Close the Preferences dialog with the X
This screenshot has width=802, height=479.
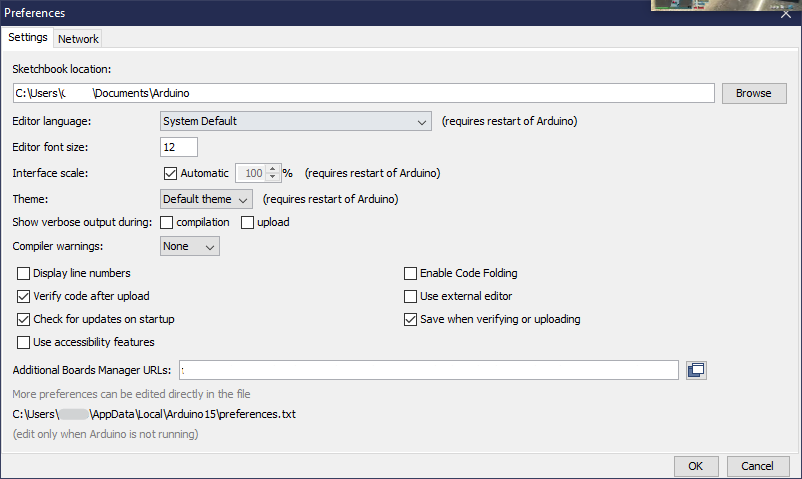coord(786,14)
